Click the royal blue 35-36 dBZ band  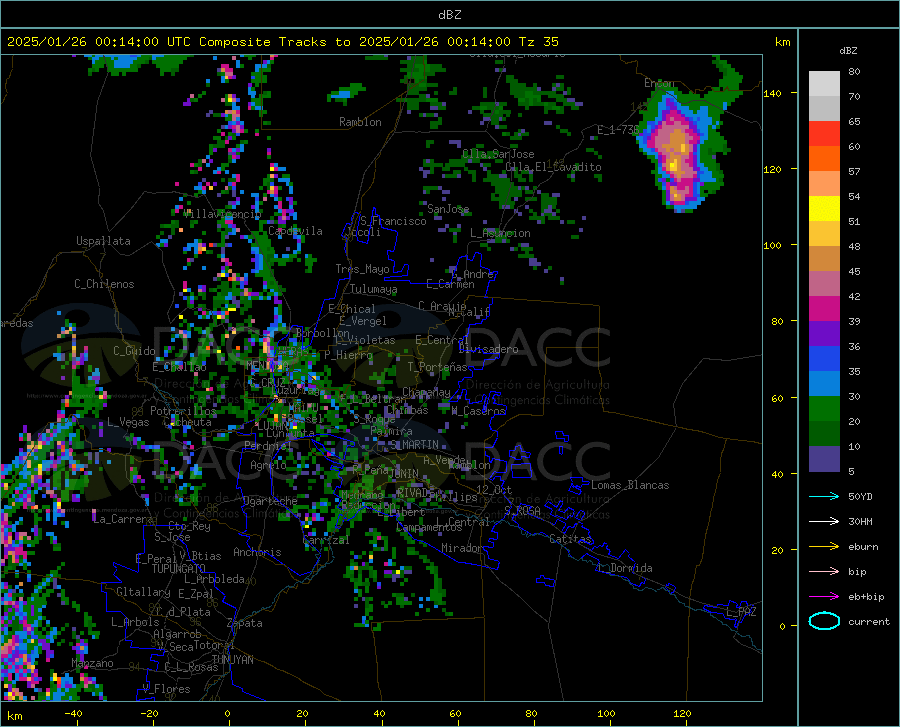click(824, 359)
